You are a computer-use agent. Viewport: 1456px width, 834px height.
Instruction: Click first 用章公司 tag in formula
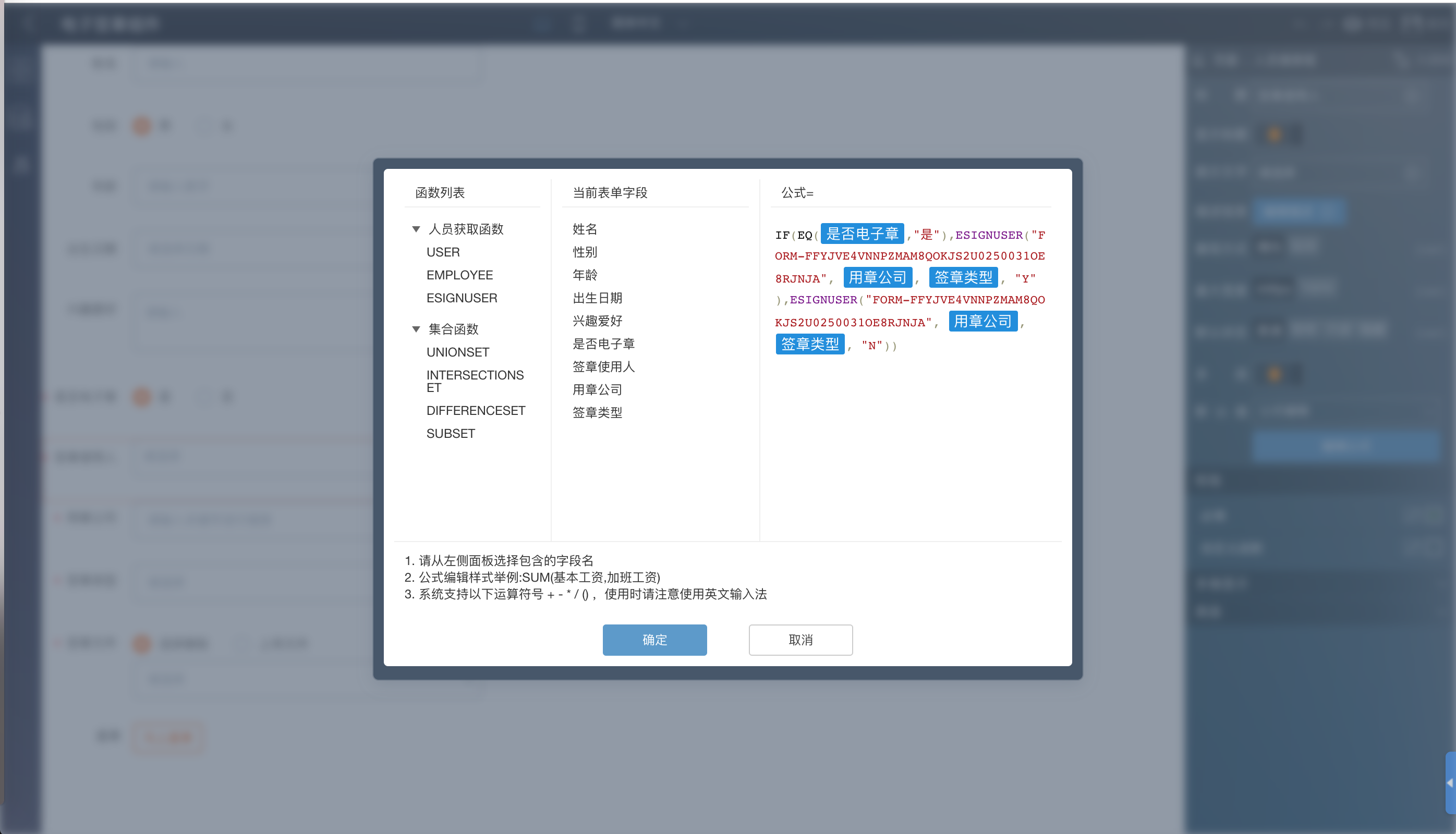tap(877, 278)
